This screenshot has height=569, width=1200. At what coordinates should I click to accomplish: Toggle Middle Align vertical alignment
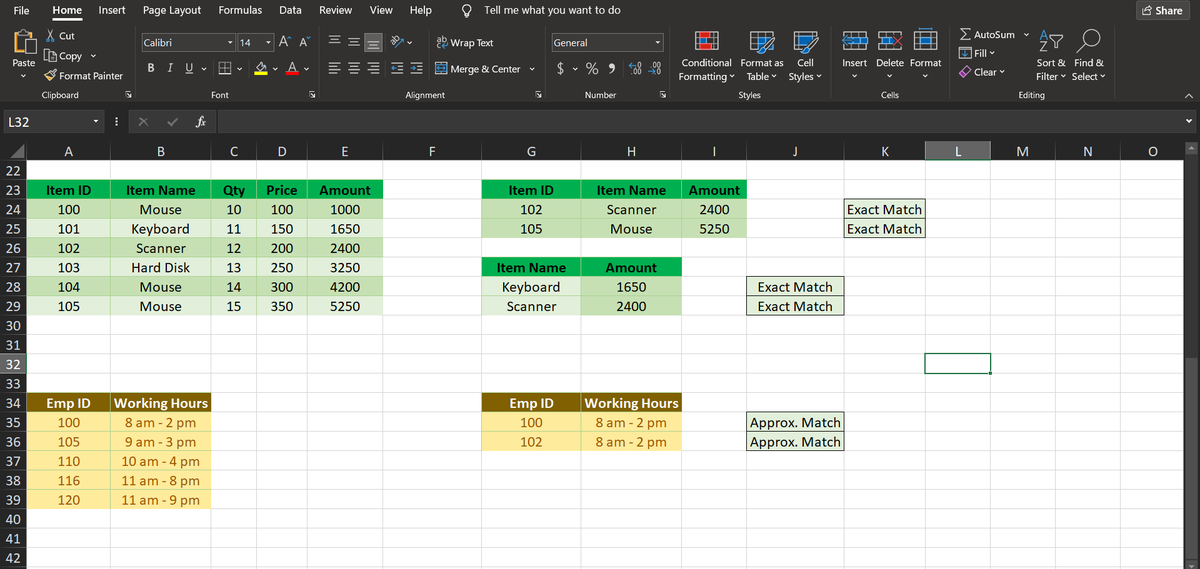352,43
